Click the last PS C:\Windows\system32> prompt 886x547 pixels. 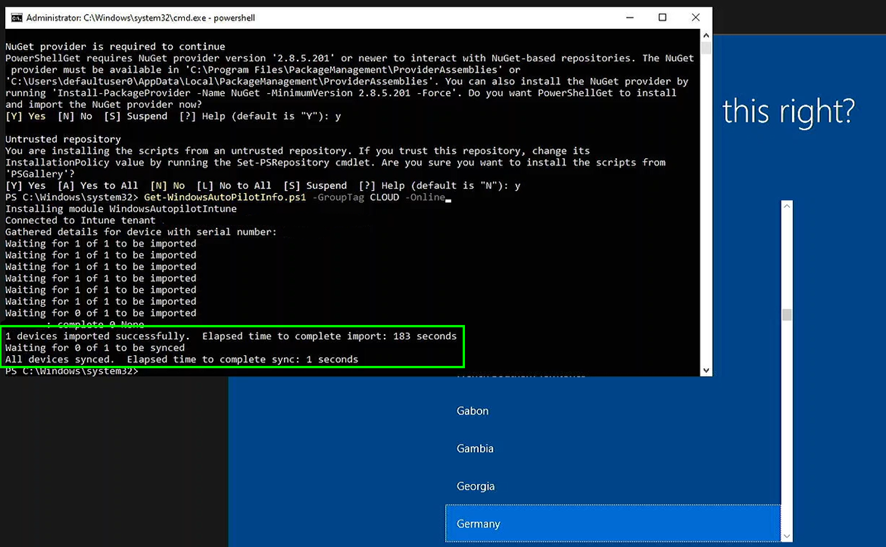coord(71,372)
